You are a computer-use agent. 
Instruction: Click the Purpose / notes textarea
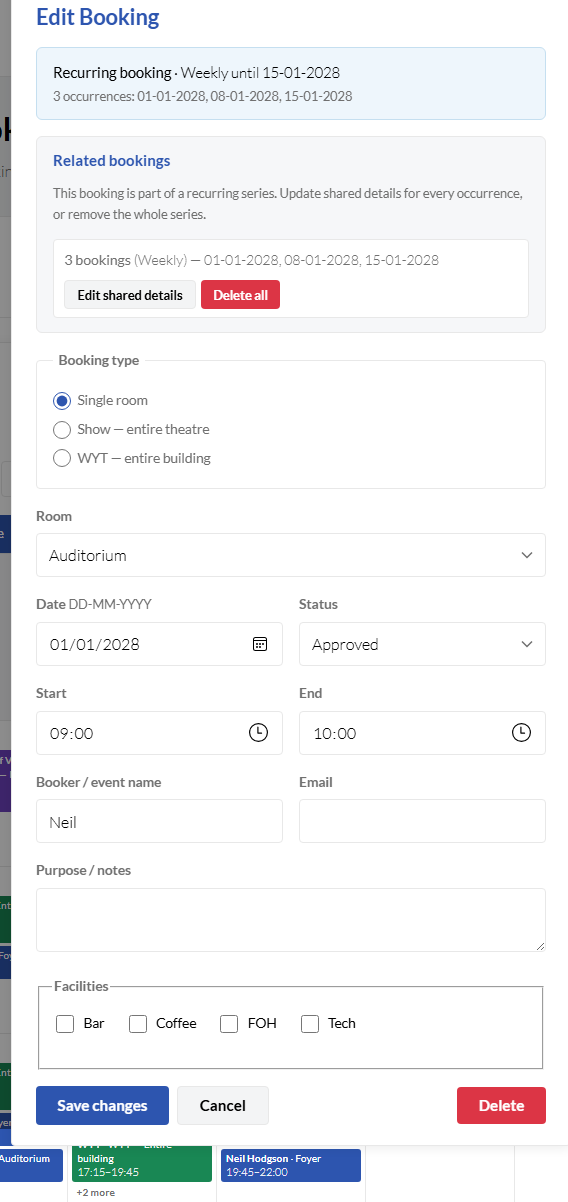coord(291,920)
